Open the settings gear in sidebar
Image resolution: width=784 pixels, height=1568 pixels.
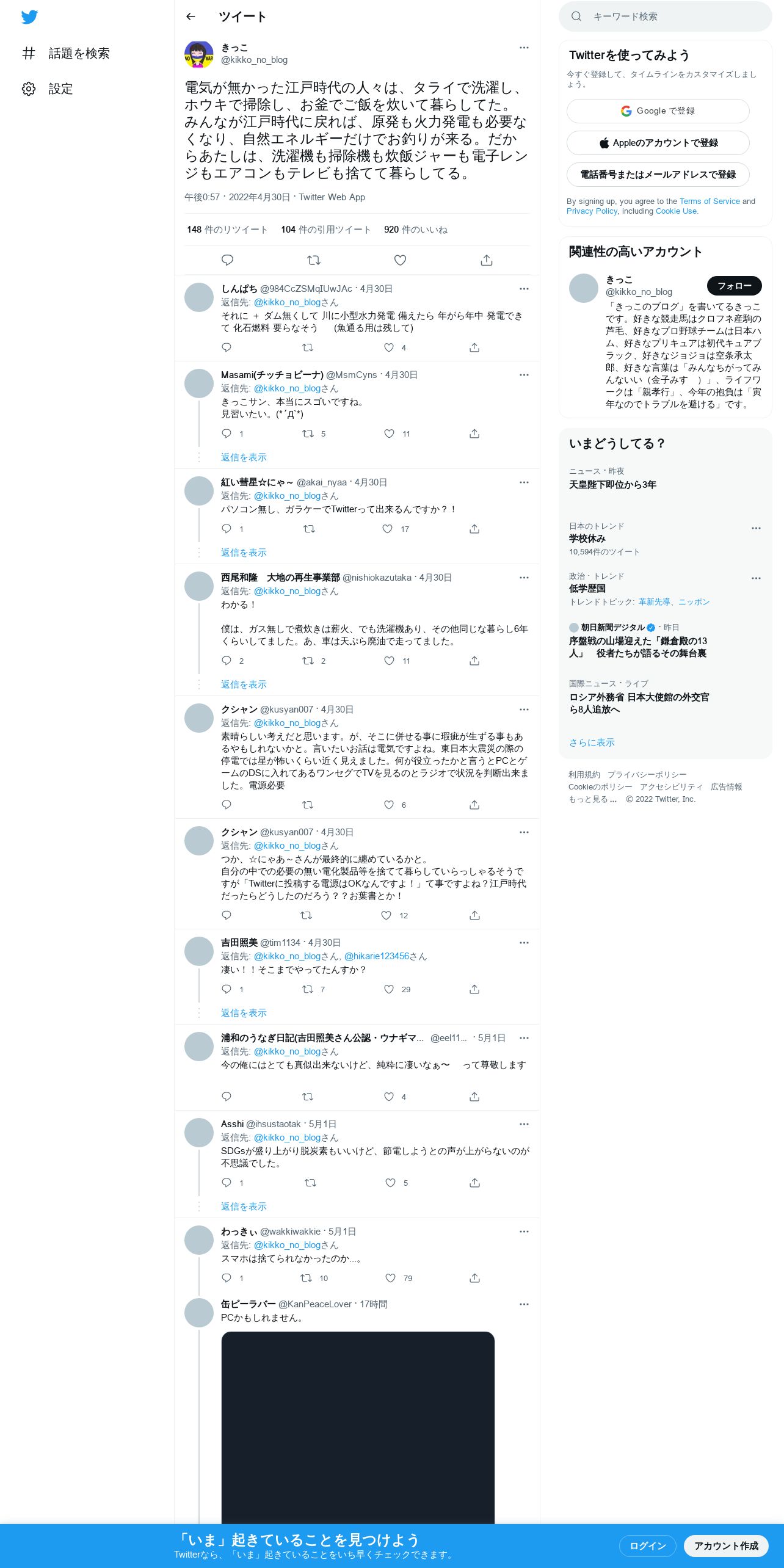pyautogui.click(x=29, y=89)
